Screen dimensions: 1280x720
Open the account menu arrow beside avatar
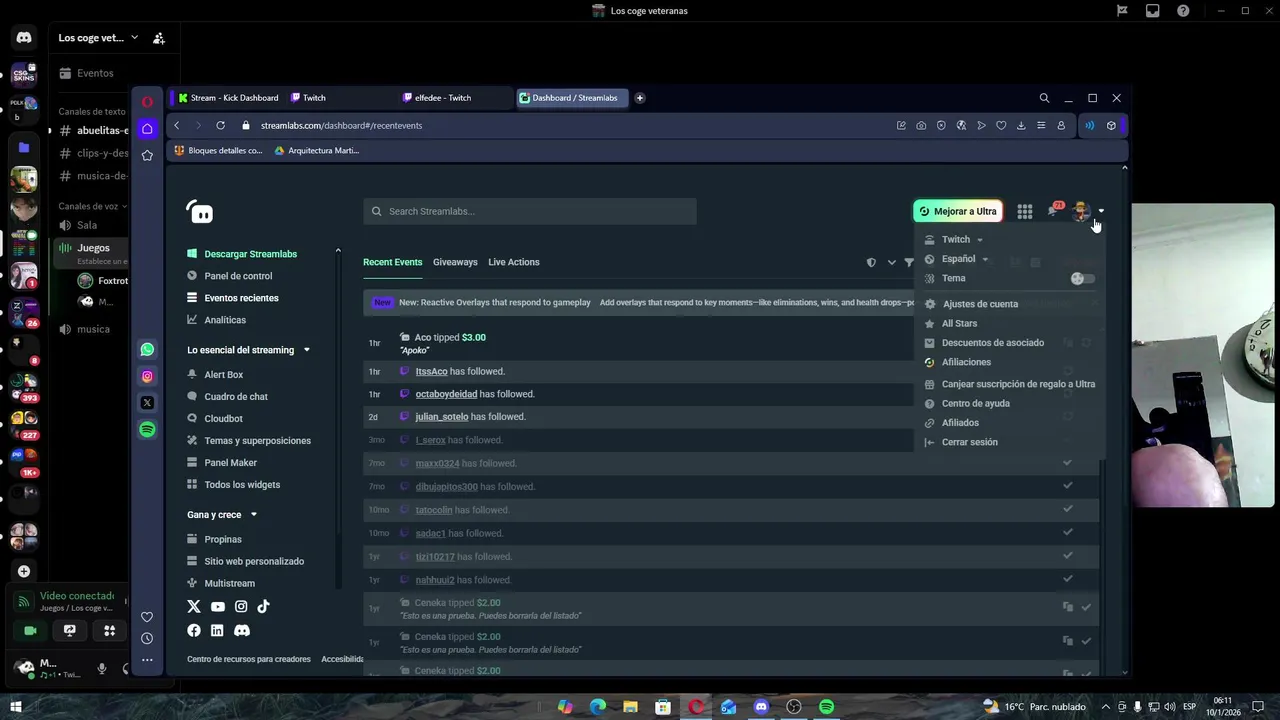[1101, 211]
